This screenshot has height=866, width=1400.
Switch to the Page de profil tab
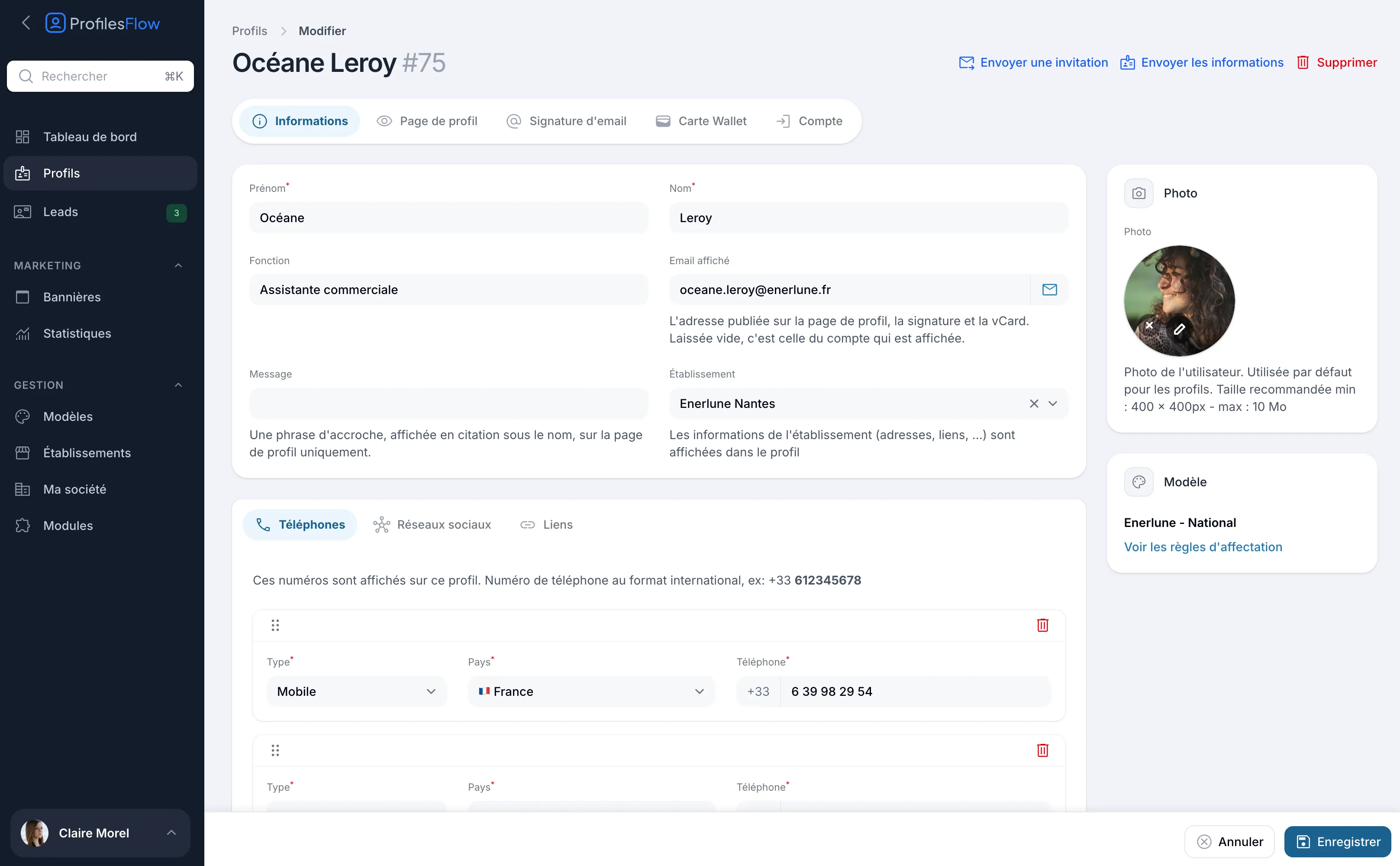point(427,121)
